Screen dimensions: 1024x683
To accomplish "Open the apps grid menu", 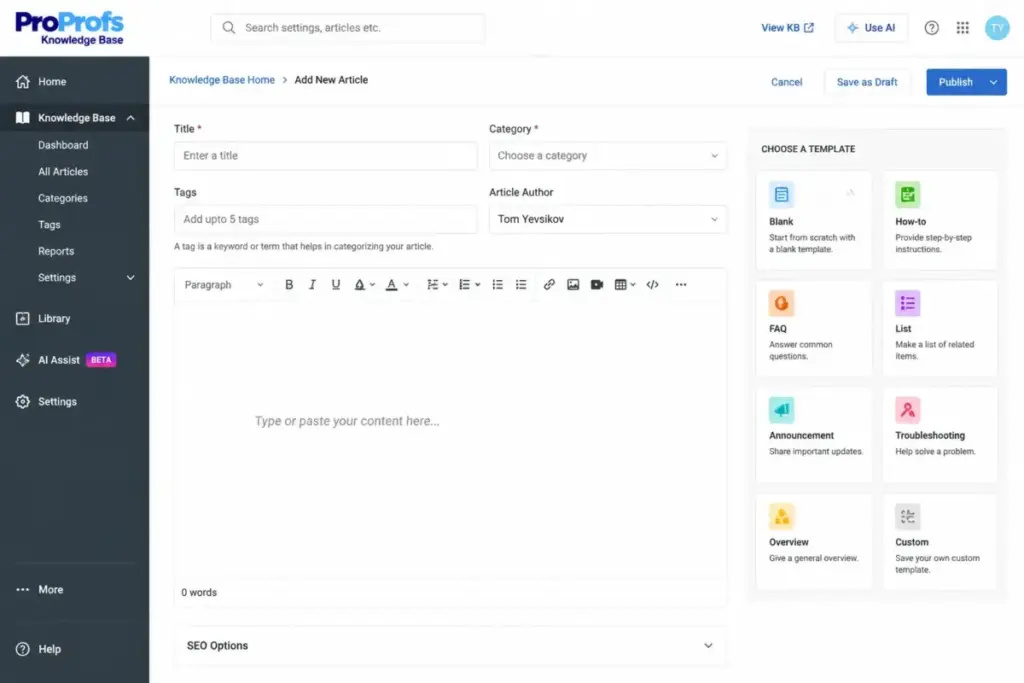I will click(963, 27).
